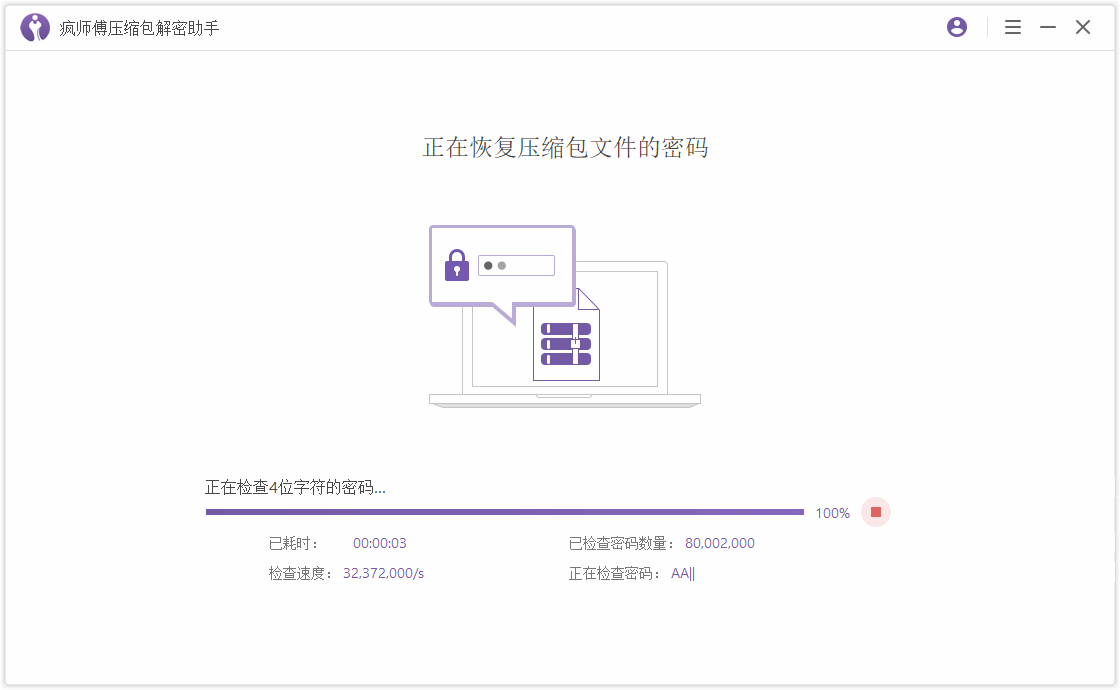The height and width of the screenshot is (690, 1120).
Task: Click the purple padlock icon in the illustration
Action: coord(457,265)
